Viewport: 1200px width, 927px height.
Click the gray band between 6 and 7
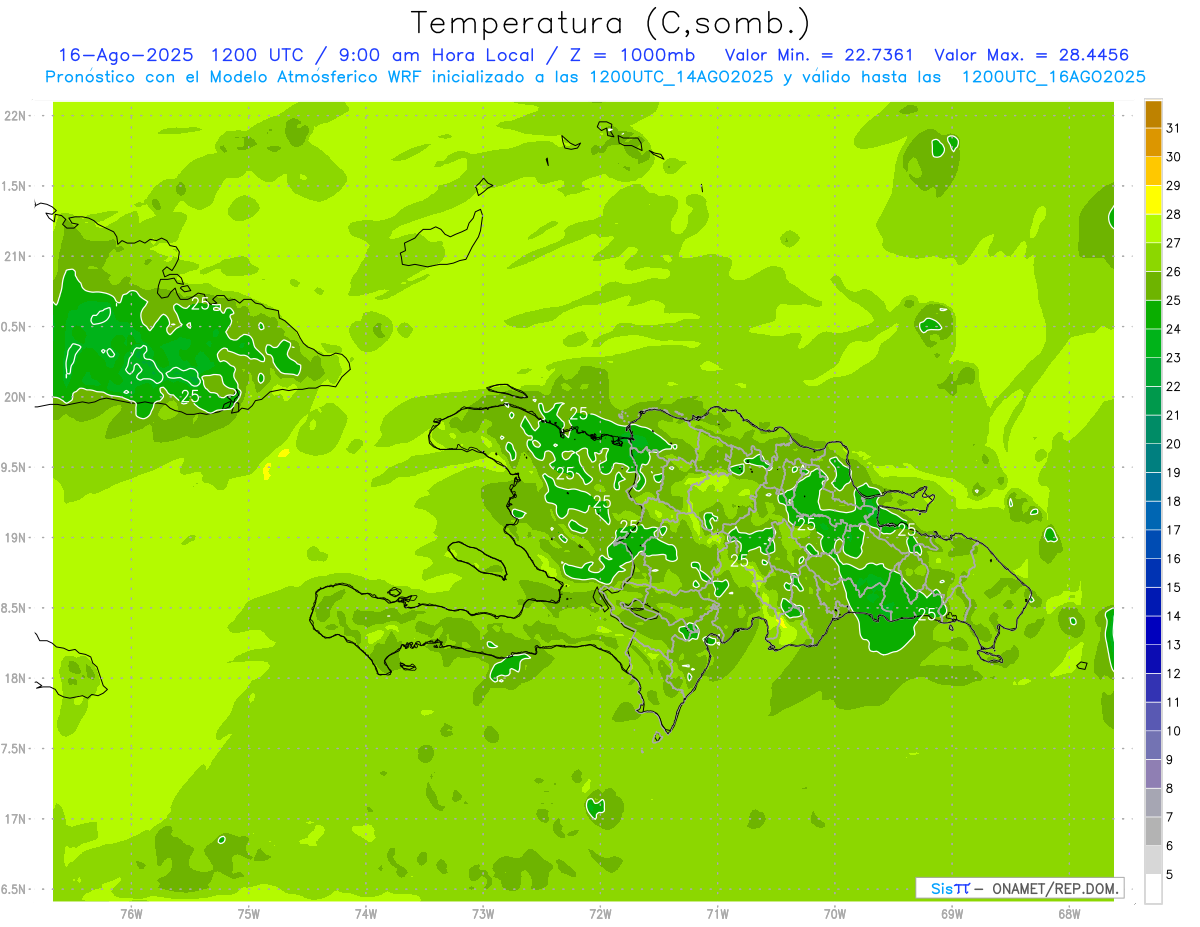click(1153, 831)
